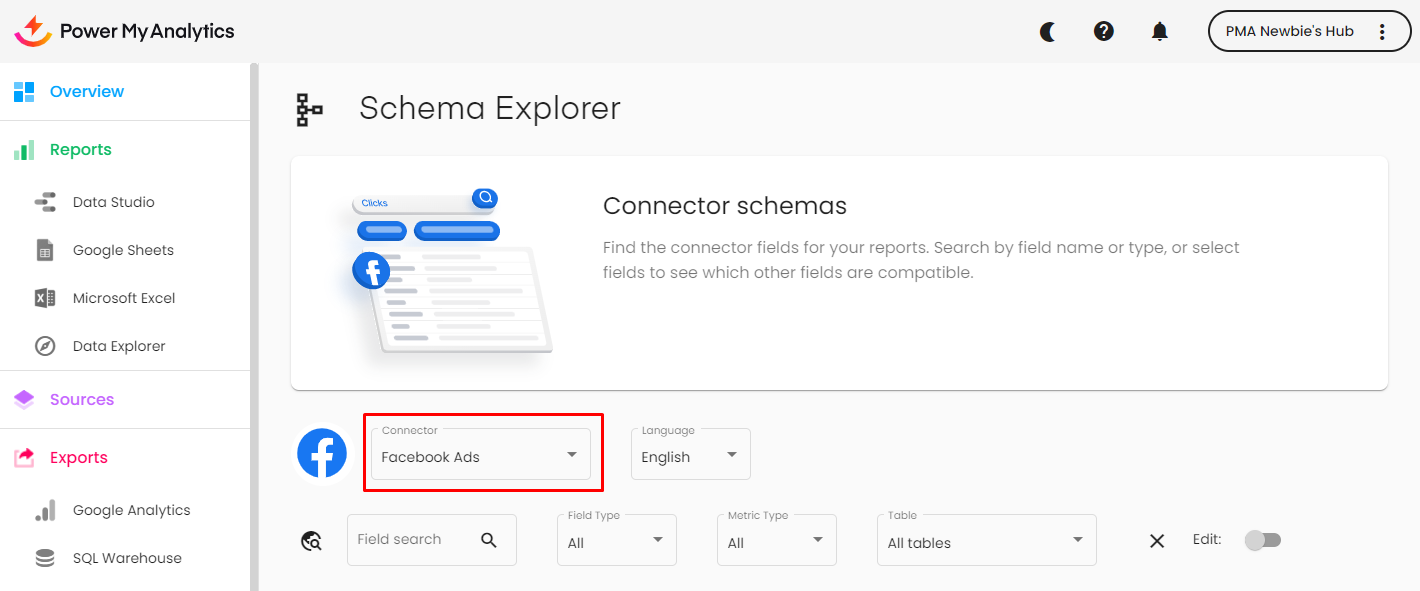Expand the Language dropdown
The height and width of the screenshot is (591, 1420).
690,456
